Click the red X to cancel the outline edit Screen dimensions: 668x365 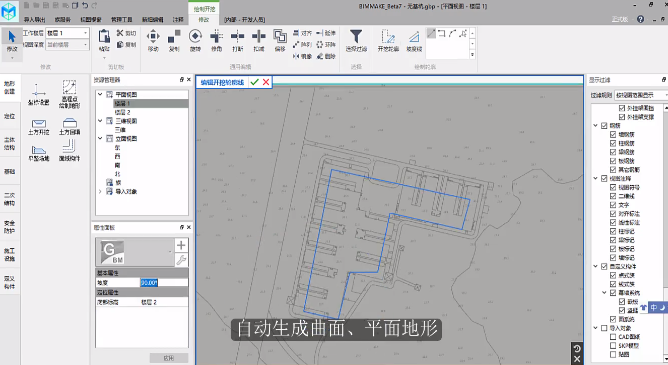(266, 82)
